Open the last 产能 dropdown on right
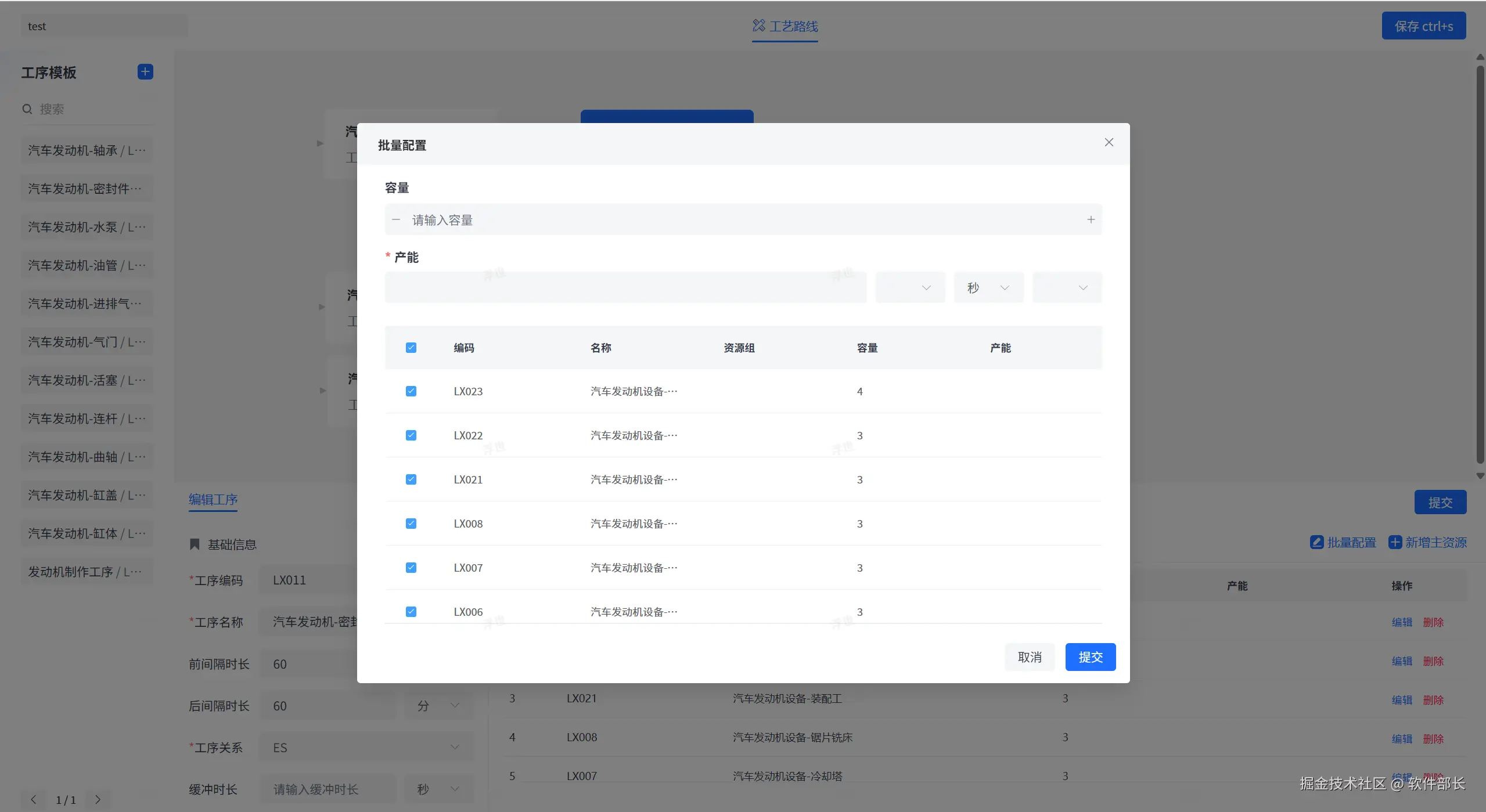The width and height of the screenshot is (1486, 812). (1067, 288)
